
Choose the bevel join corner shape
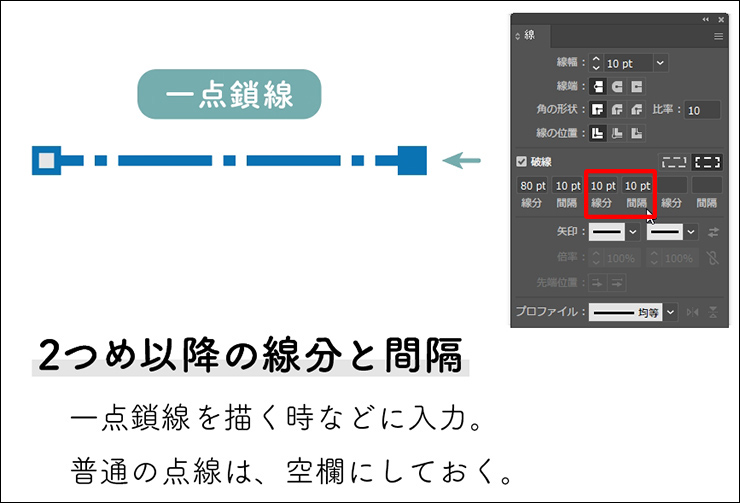[x=636, y=110]
